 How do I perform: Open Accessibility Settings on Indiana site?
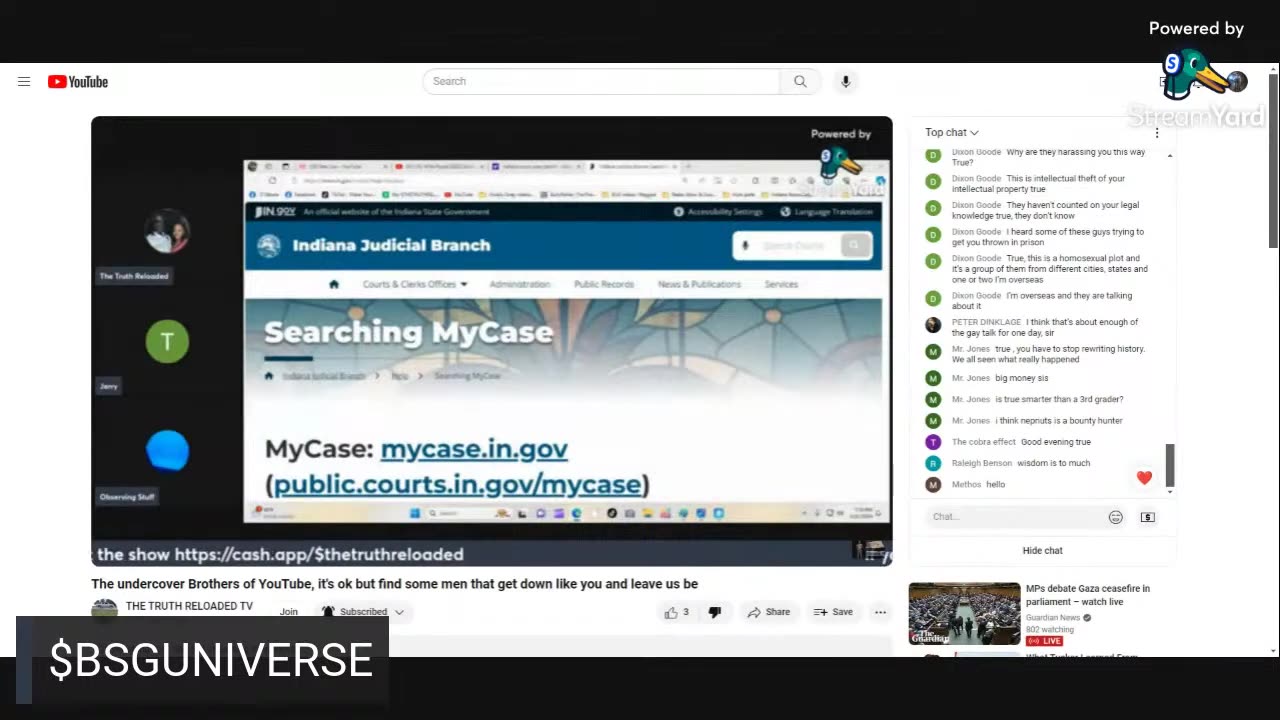click(x=718, y=212)
